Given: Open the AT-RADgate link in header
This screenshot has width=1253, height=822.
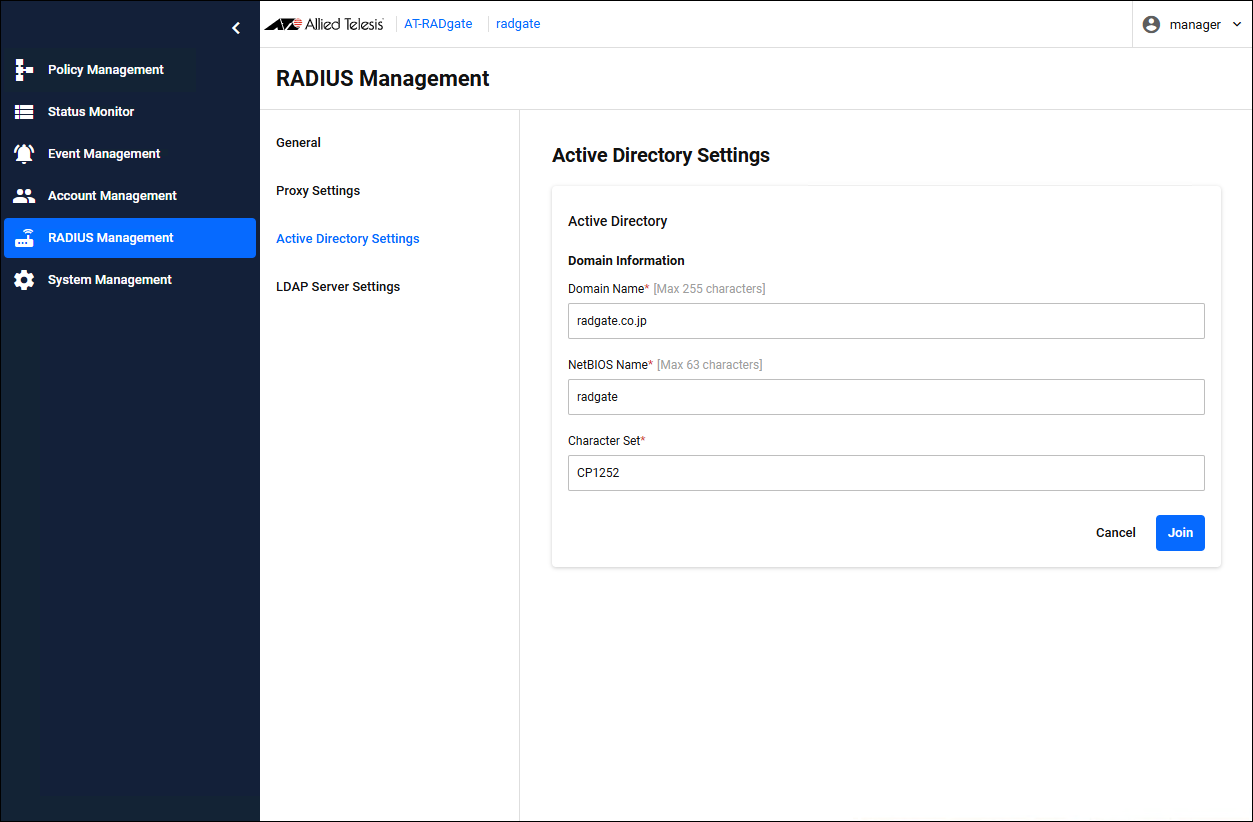Looking at the screenshot, I should 438,24.
